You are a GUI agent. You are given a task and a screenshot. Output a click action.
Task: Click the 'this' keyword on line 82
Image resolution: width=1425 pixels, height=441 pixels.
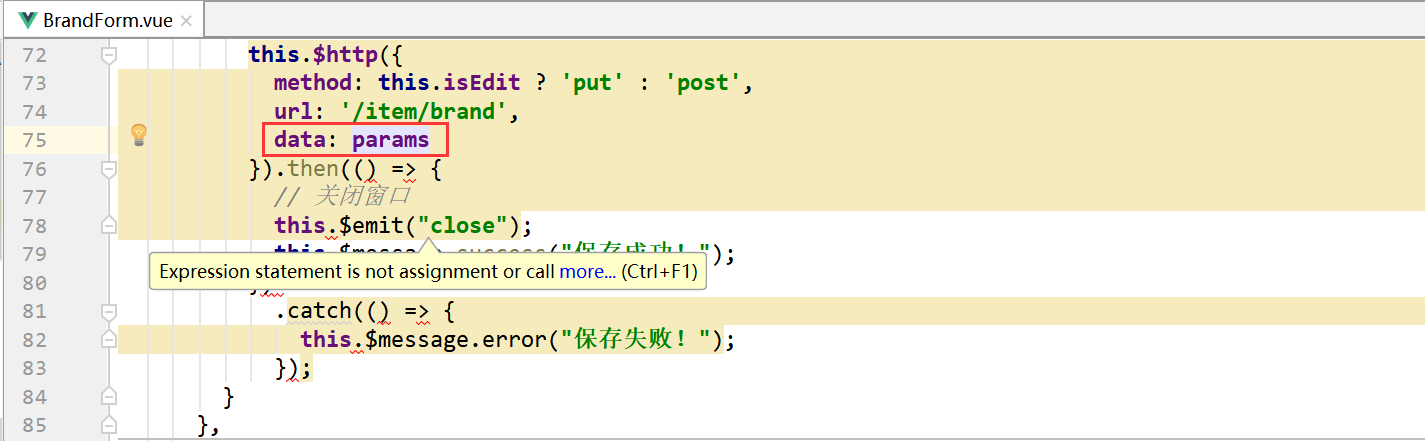[x=325, y=340]
